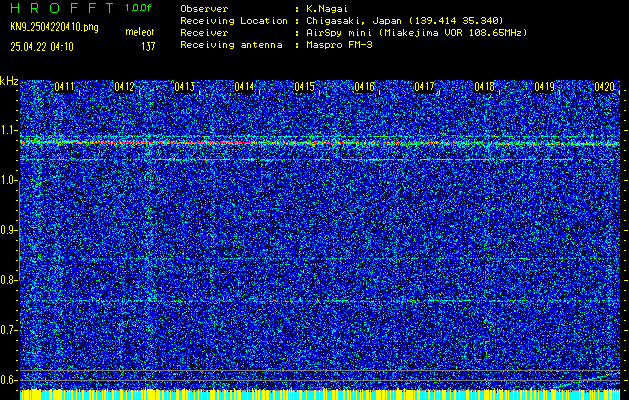
Task: Click the 1.1 frequency axis label
Action: pyautogui.click(x=8, y=130)
